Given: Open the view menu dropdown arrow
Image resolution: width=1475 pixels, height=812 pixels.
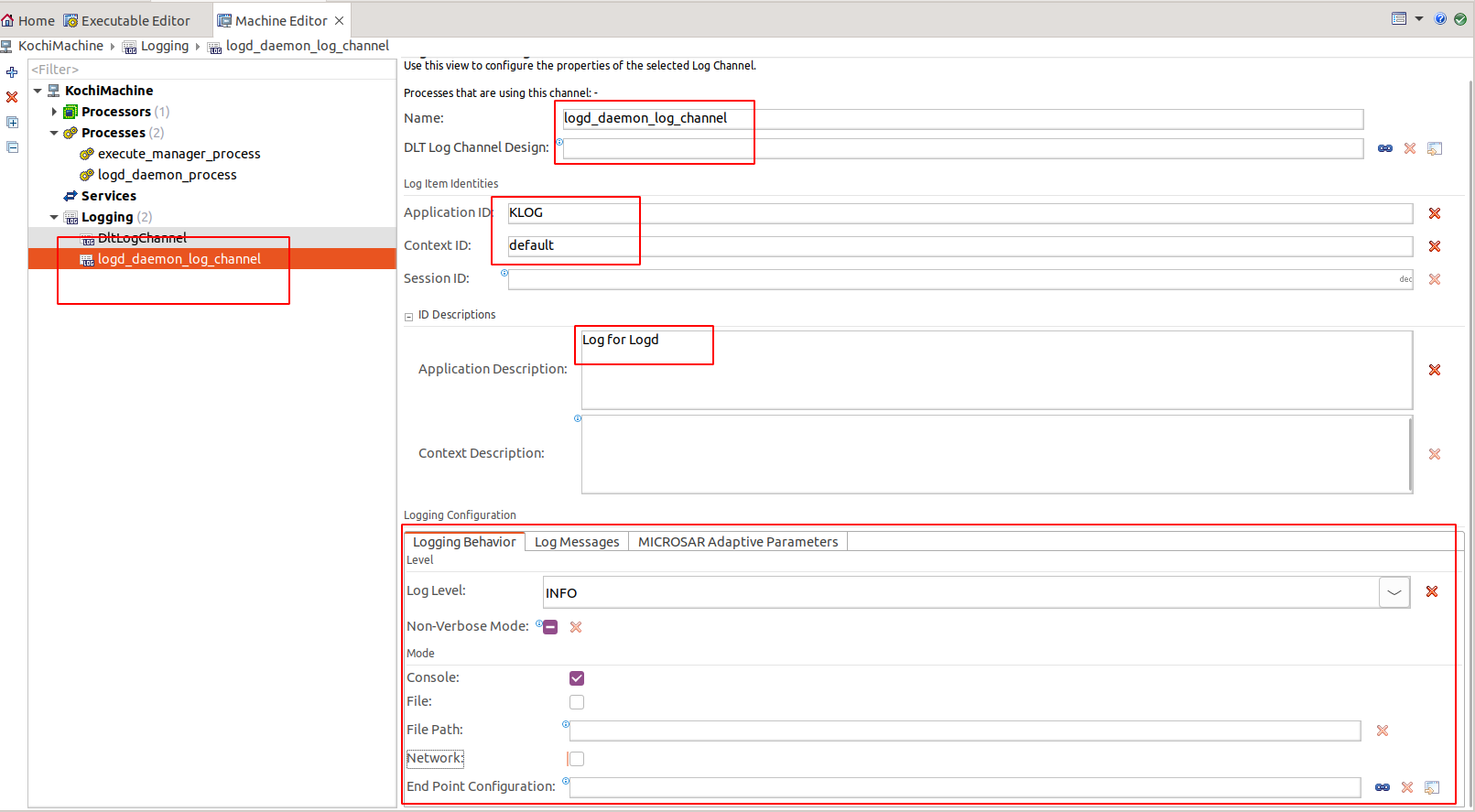Looking at the screenshot, I should tap(1419, 19).
